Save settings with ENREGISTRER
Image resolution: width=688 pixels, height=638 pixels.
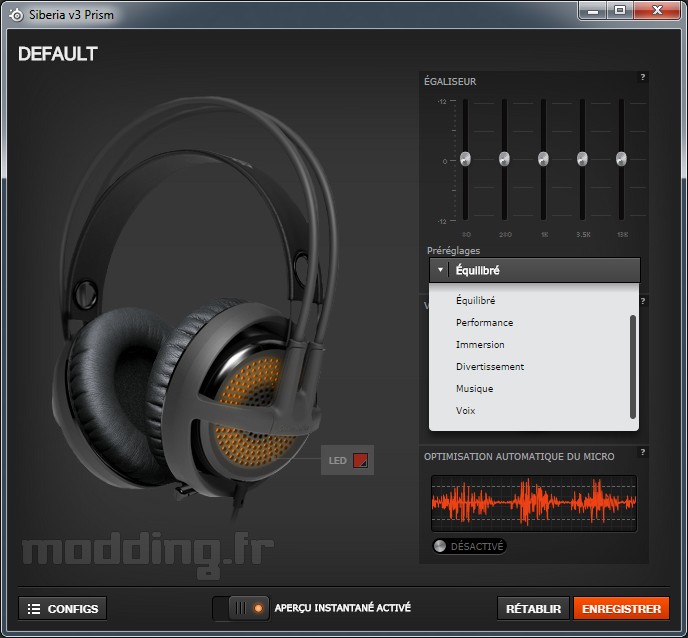(621, 609)
